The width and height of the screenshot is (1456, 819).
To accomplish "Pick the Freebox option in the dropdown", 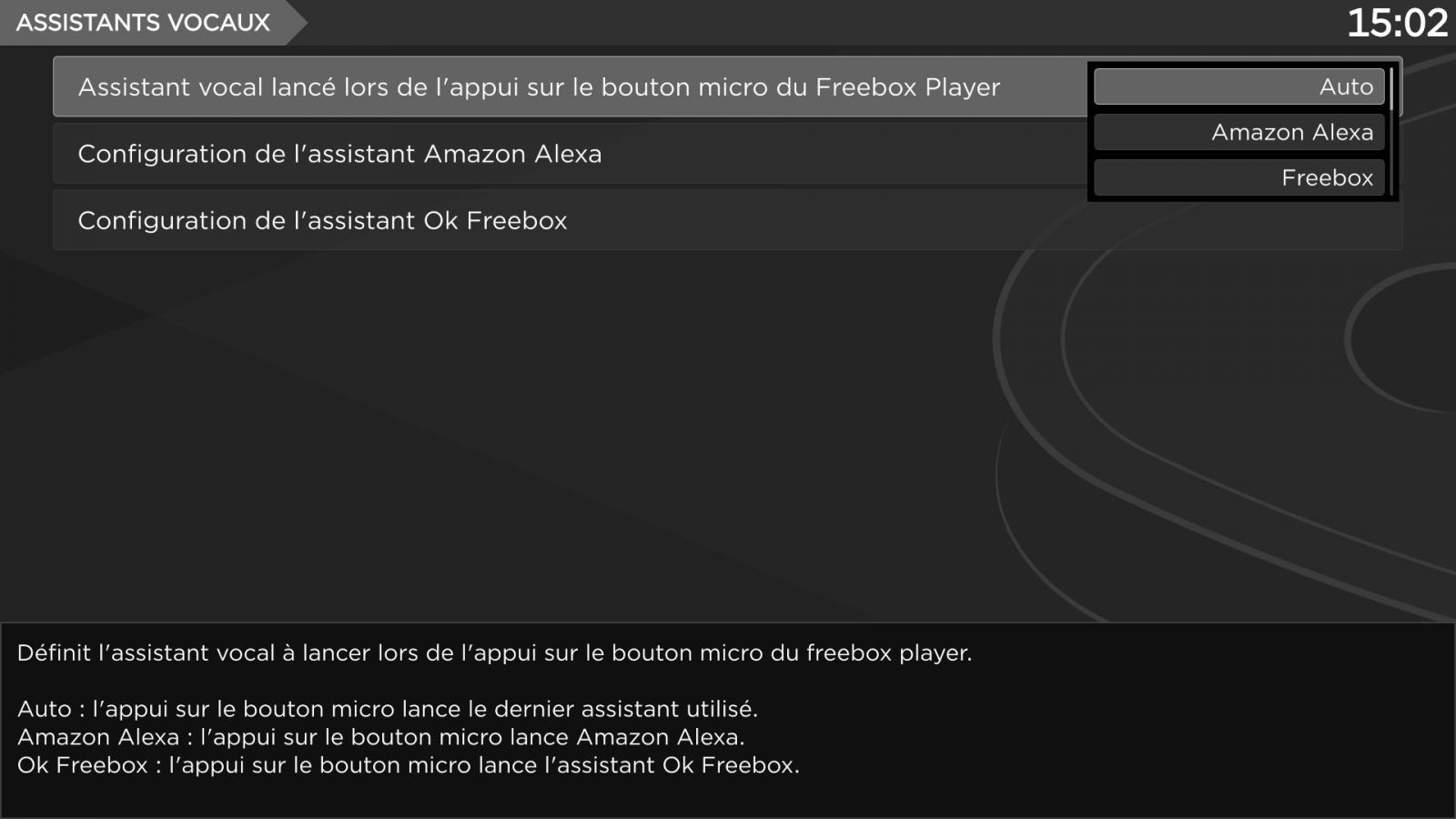I will tap(1239, 177).
